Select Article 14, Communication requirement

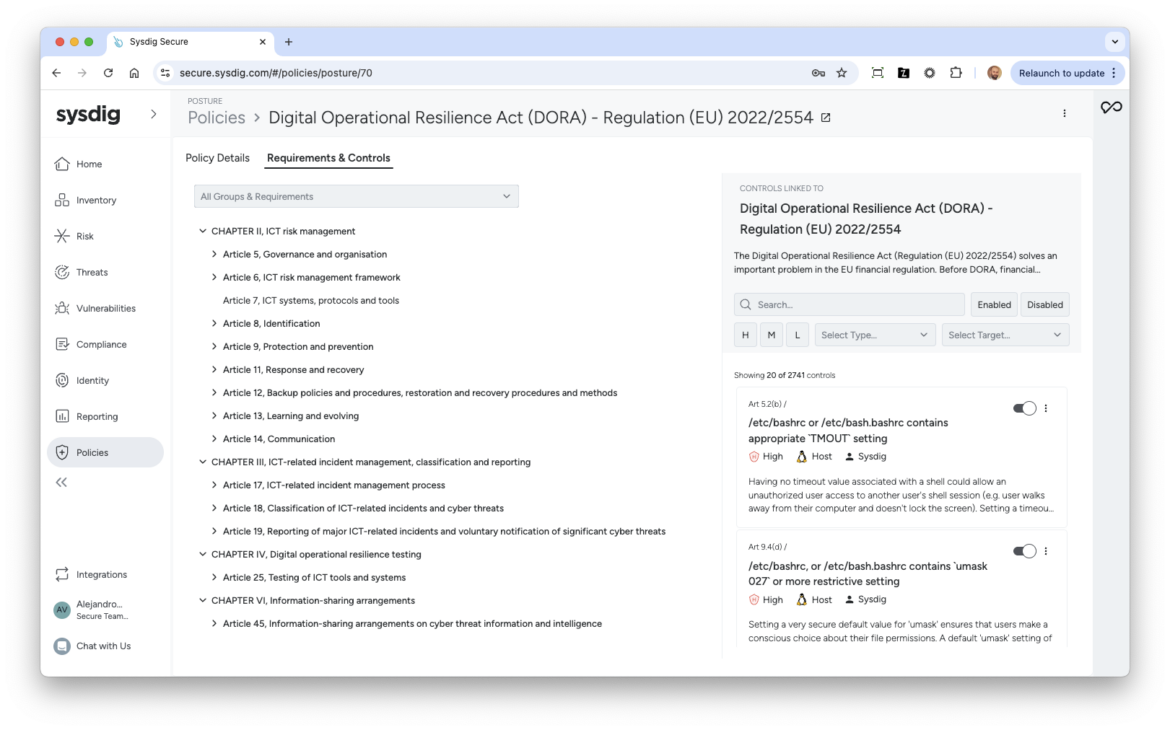point(279,439)
